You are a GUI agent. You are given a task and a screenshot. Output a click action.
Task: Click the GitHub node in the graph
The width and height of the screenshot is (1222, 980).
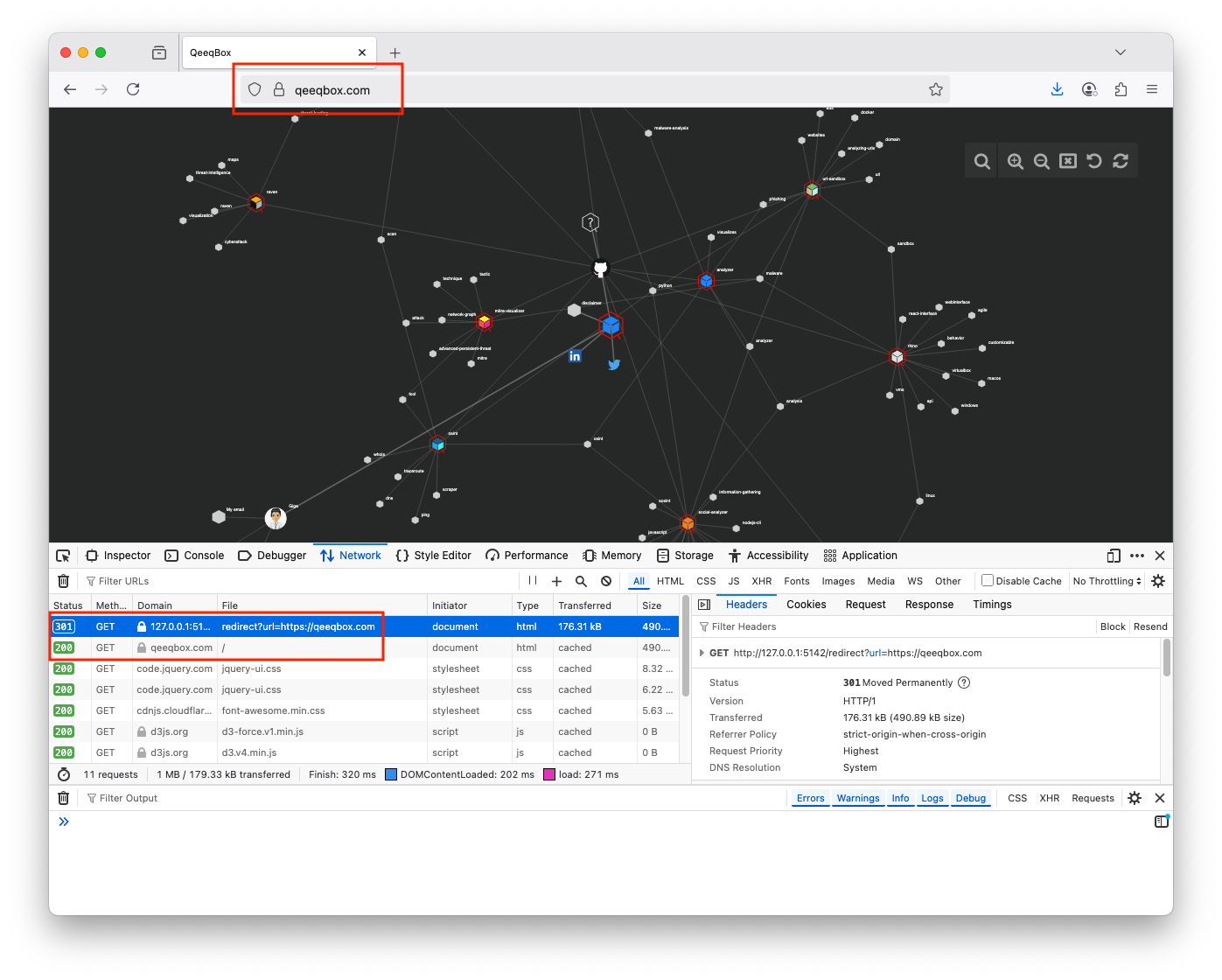[600, 268]
